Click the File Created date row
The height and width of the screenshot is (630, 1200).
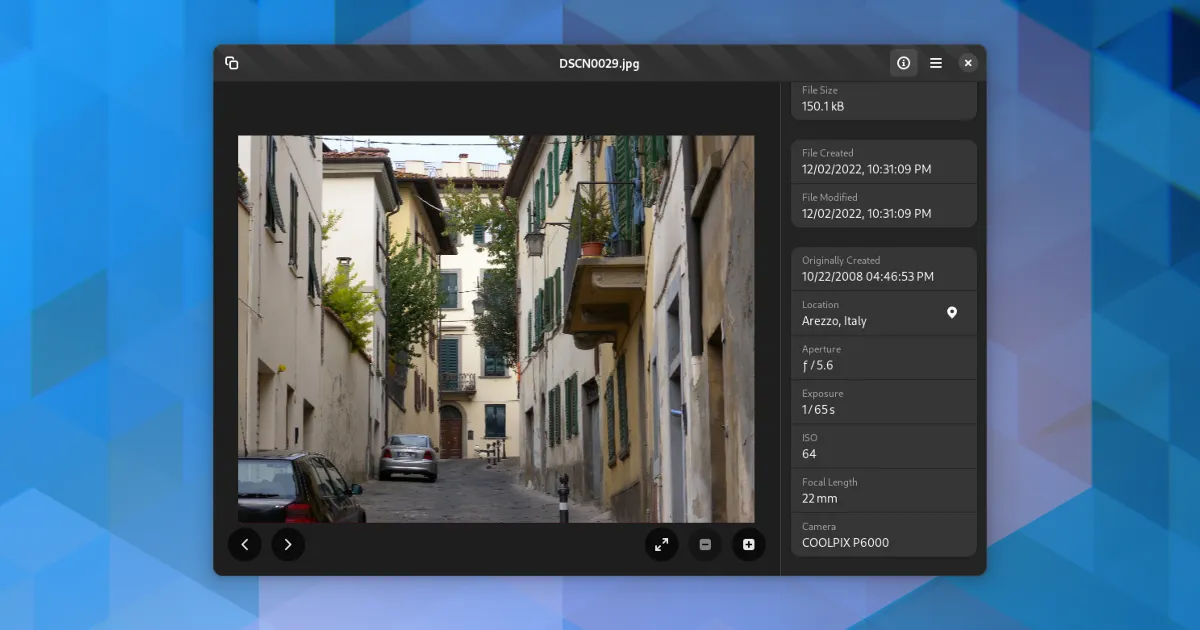[883, 162]
